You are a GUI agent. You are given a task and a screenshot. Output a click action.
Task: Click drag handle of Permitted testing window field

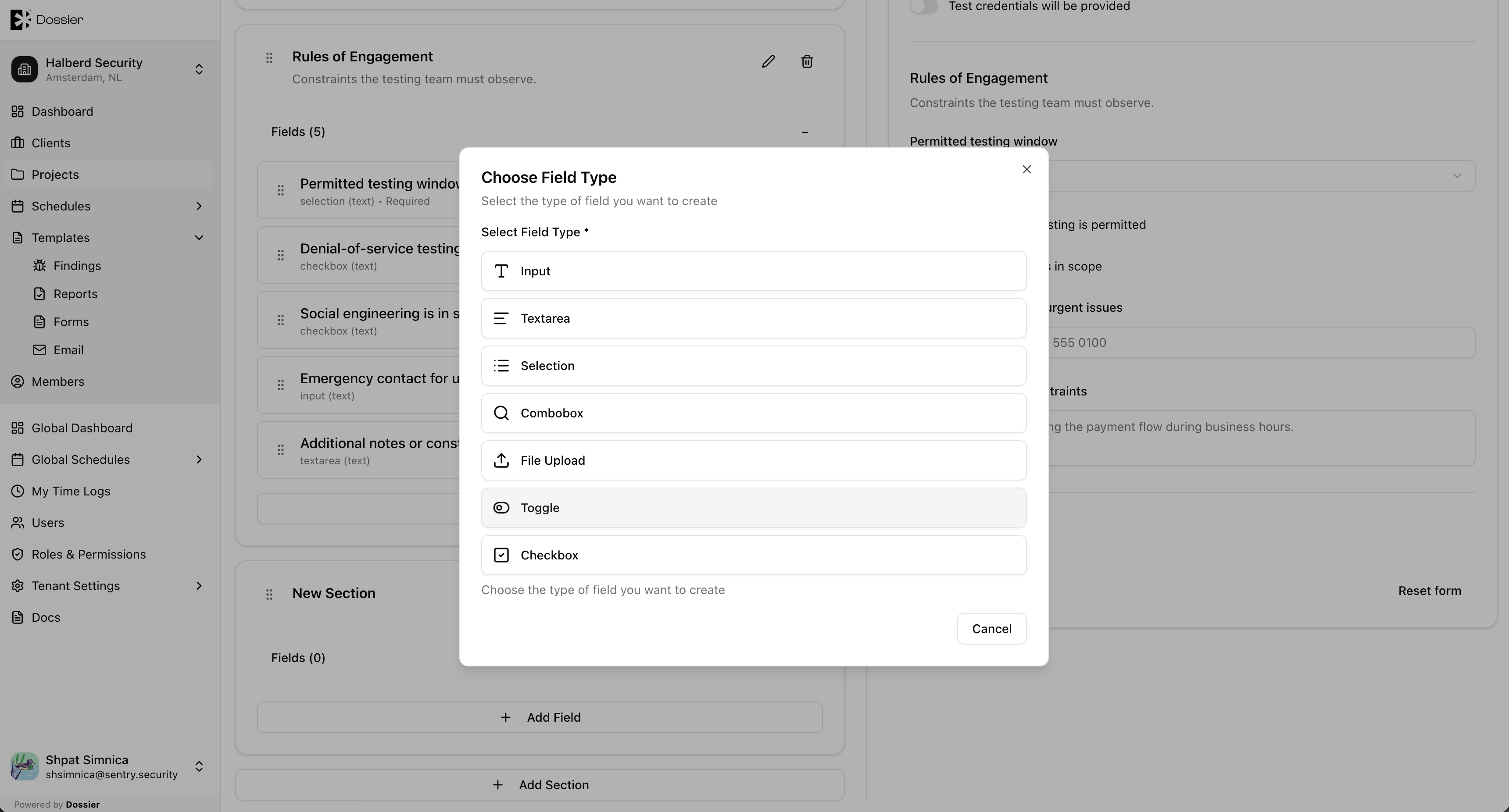pos(281,190)
